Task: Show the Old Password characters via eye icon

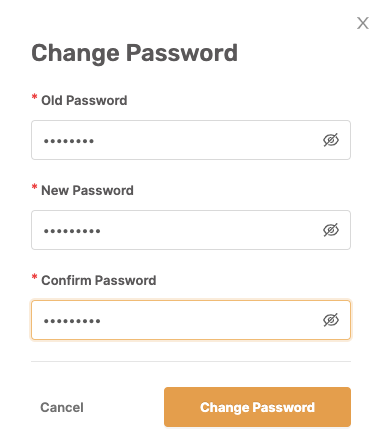Action: click(331, 140)
